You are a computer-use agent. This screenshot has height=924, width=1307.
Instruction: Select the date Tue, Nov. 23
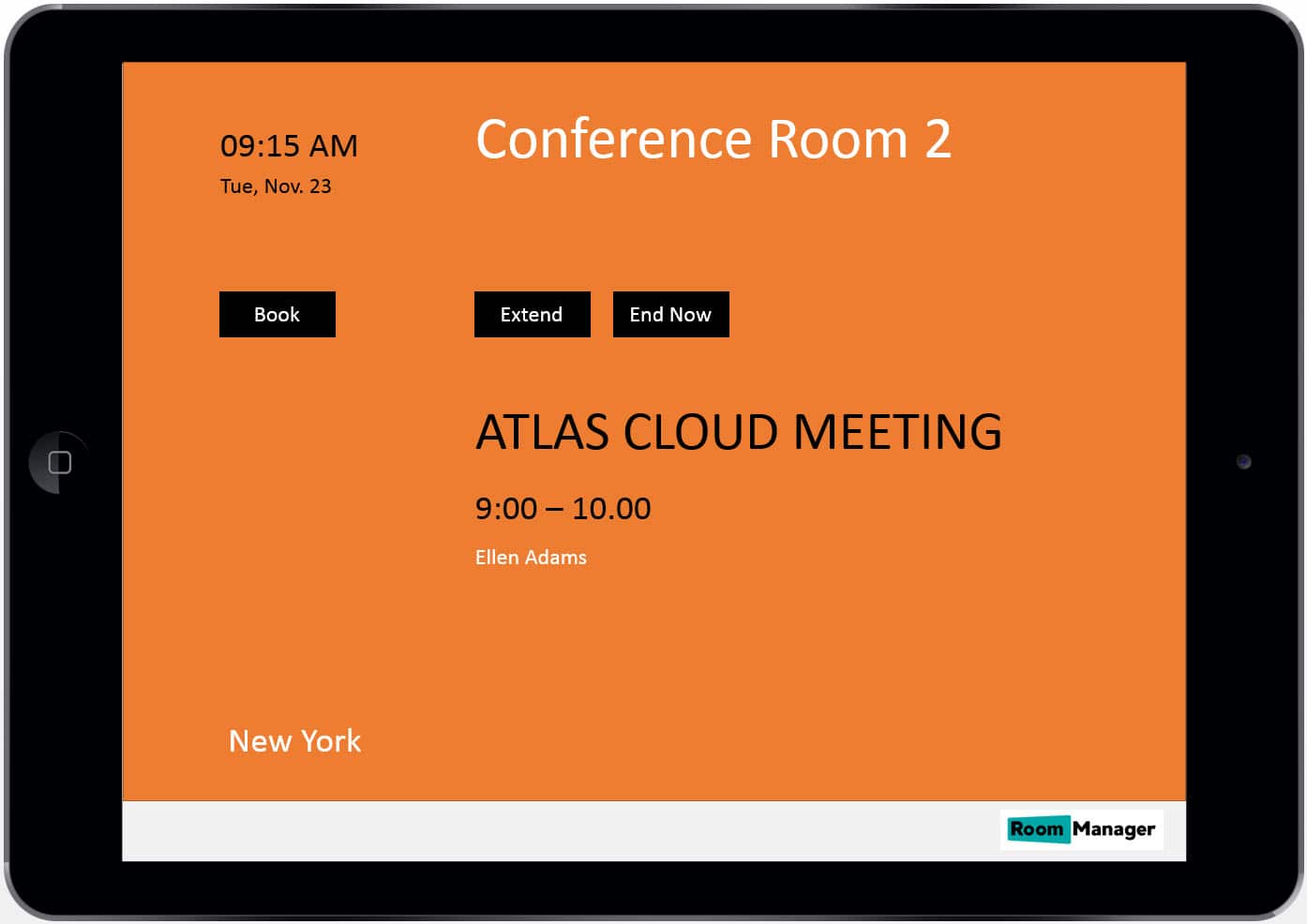coord(276,186)
